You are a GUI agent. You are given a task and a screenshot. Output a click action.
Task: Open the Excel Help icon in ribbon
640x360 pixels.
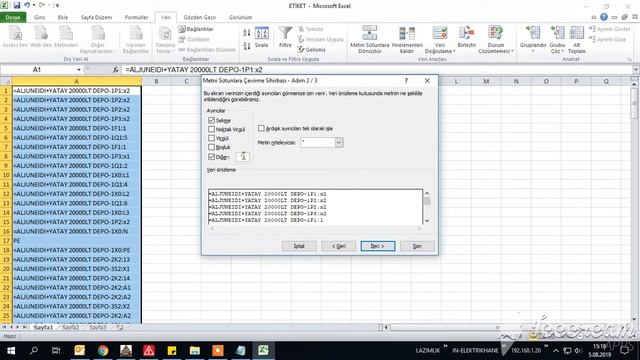(604, 17)
